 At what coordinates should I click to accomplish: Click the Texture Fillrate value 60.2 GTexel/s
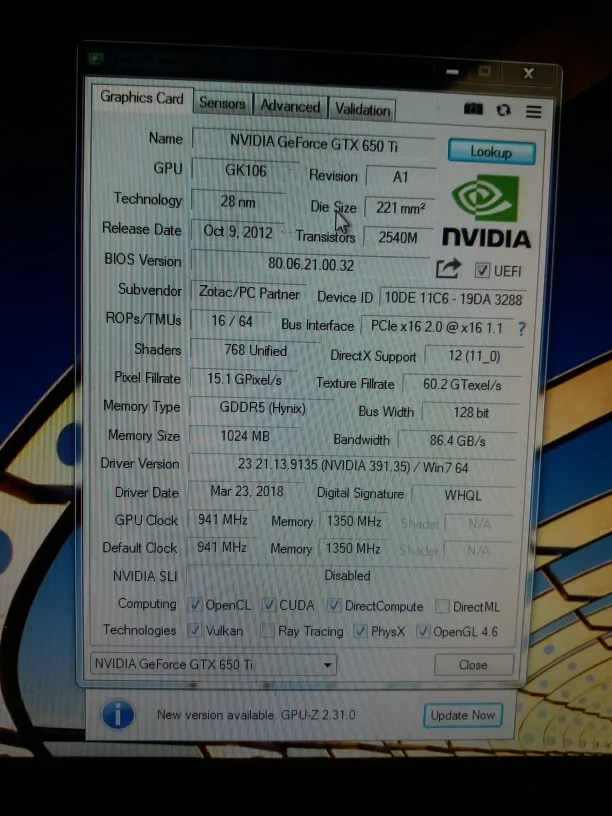[x=462, y=385]
